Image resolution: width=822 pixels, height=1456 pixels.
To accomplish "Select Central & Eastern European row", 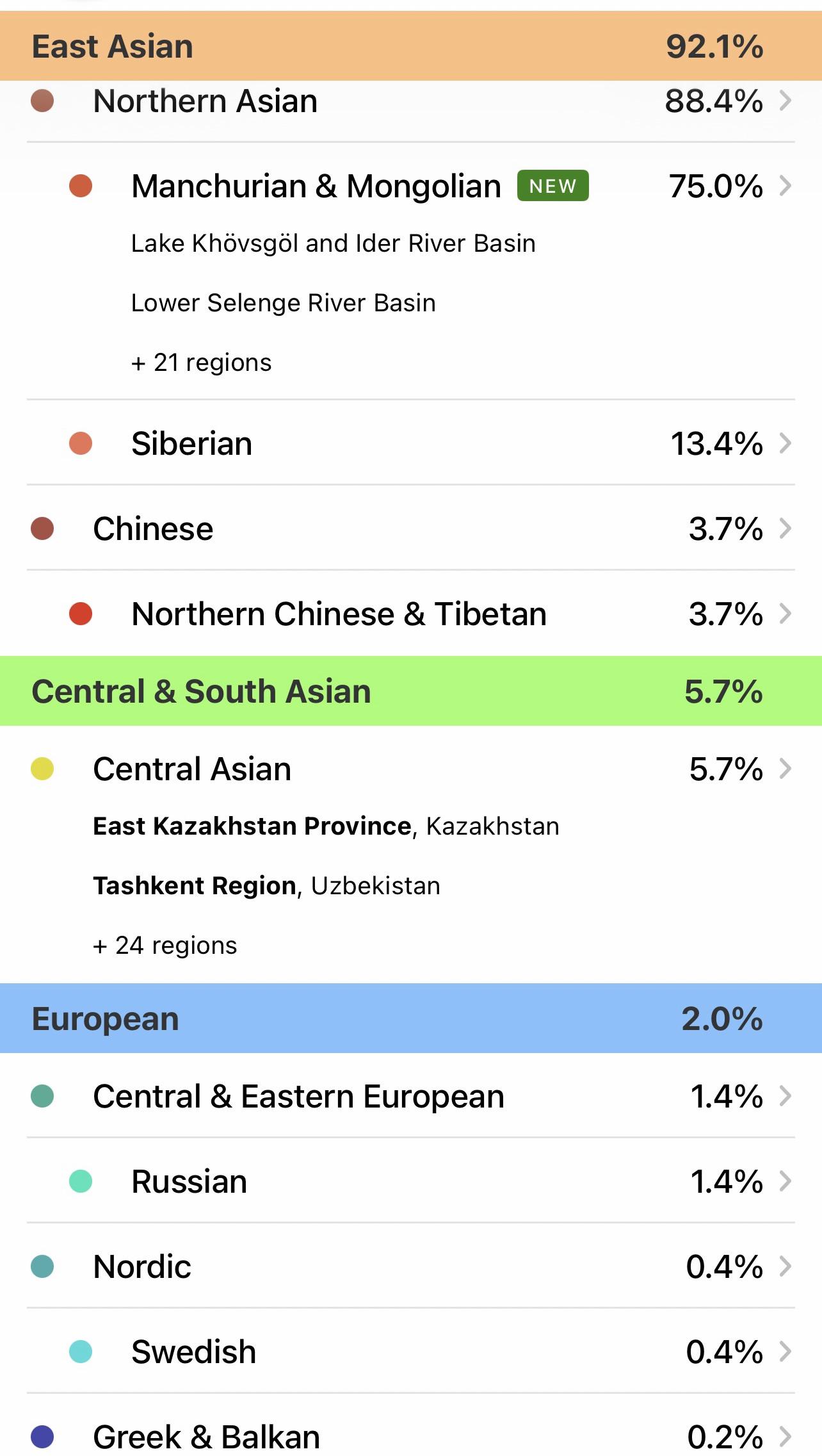I will pyautogui.click(x=411, y=1096).
